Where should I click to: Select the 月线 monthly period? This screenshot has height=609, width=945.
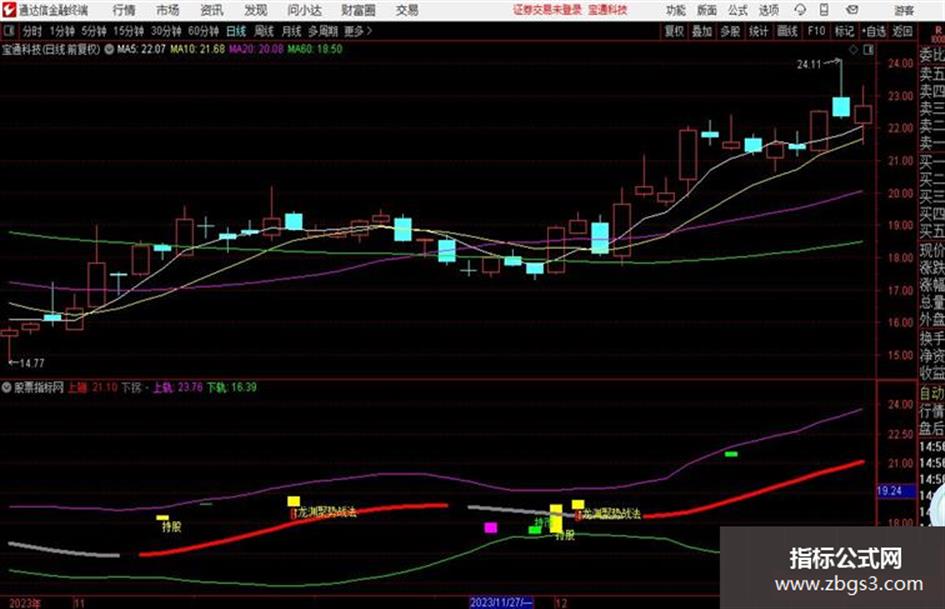pyautogui.click(x=292, y=31)
